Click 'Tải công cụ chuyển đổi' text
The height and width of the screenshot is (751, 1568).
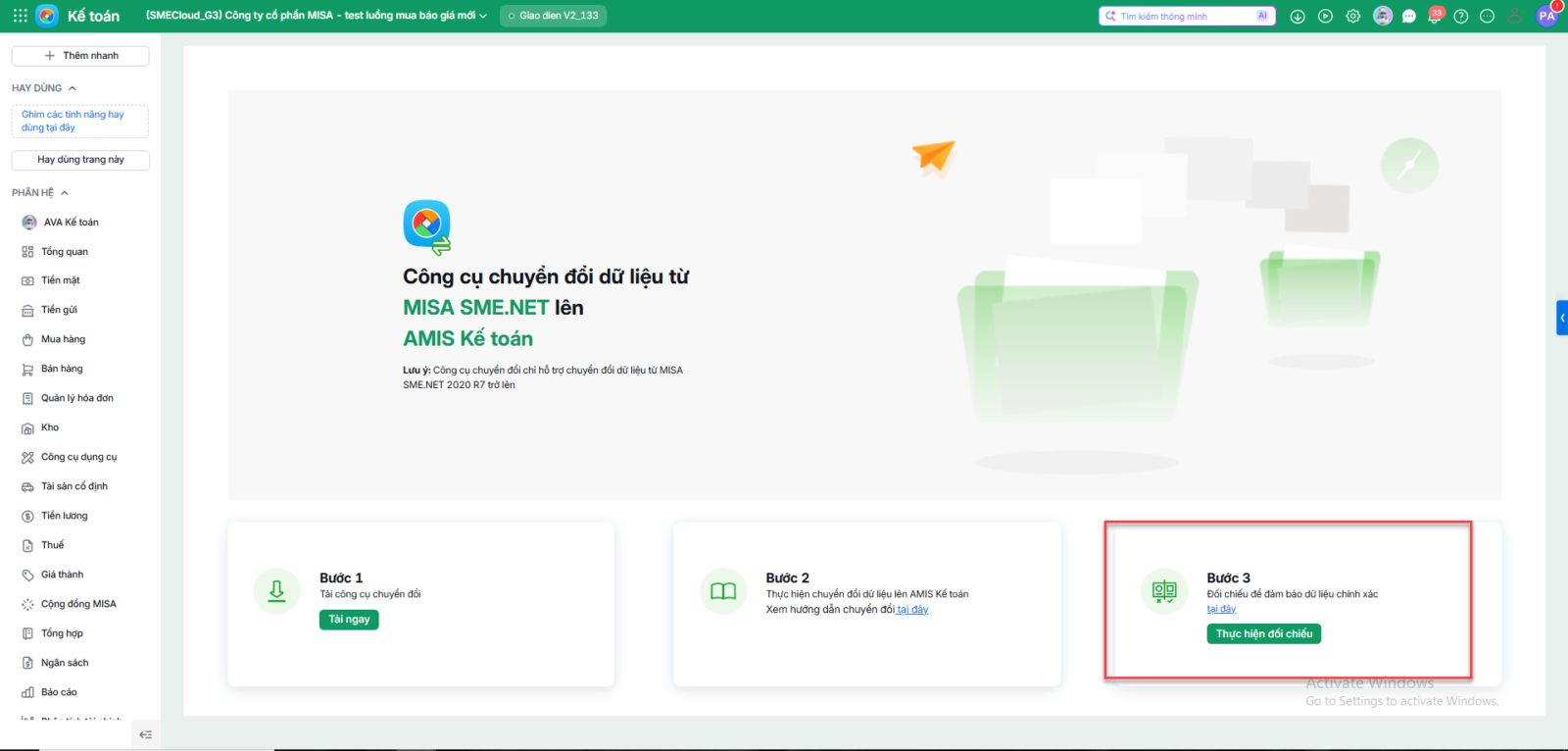coord(370,594)
